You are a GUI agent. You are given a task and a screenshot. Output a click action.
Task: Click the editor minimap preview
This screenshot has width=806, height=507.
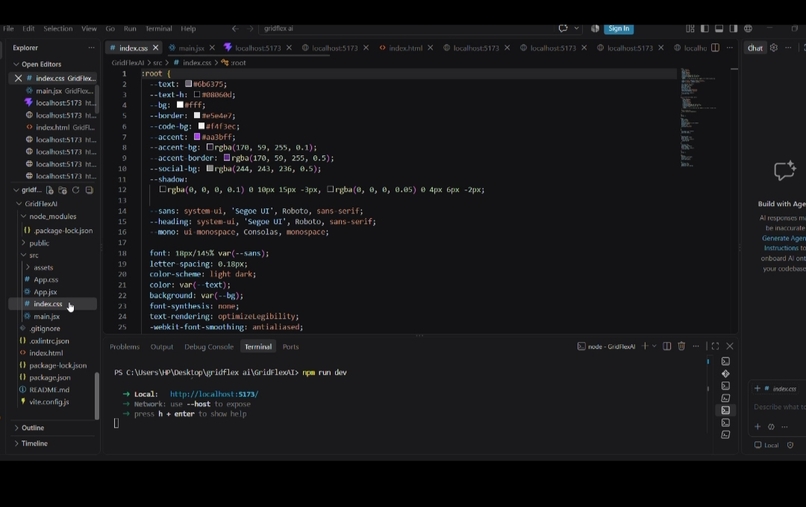coord(698,117)
